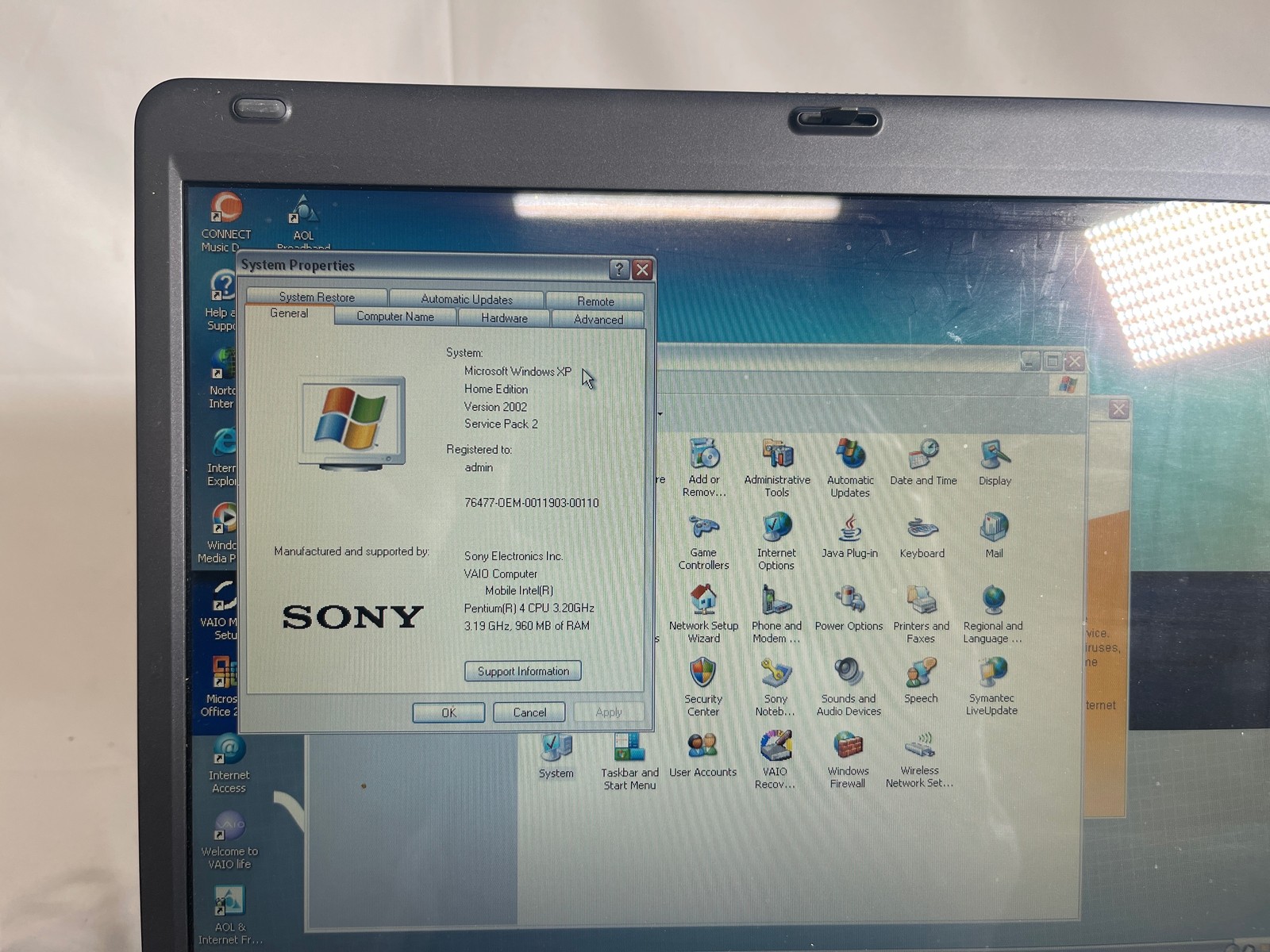Viewport: 1270px width, 952px height.
Task: Click the SONY logo image
Action: pos(352,617)
